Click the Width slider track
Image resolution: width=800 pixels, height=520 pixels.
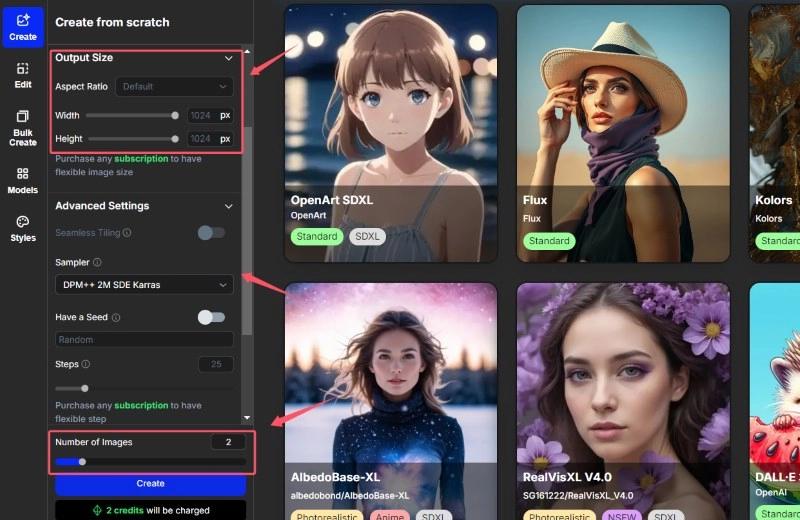coord(118,115)
